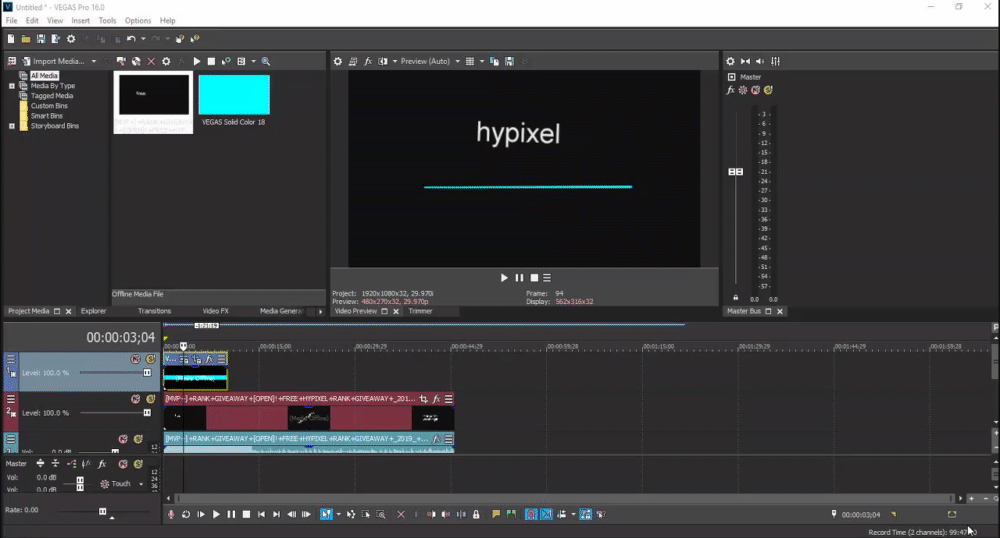
Task: Select All Media in the bin tree
Action: point(44,75)
